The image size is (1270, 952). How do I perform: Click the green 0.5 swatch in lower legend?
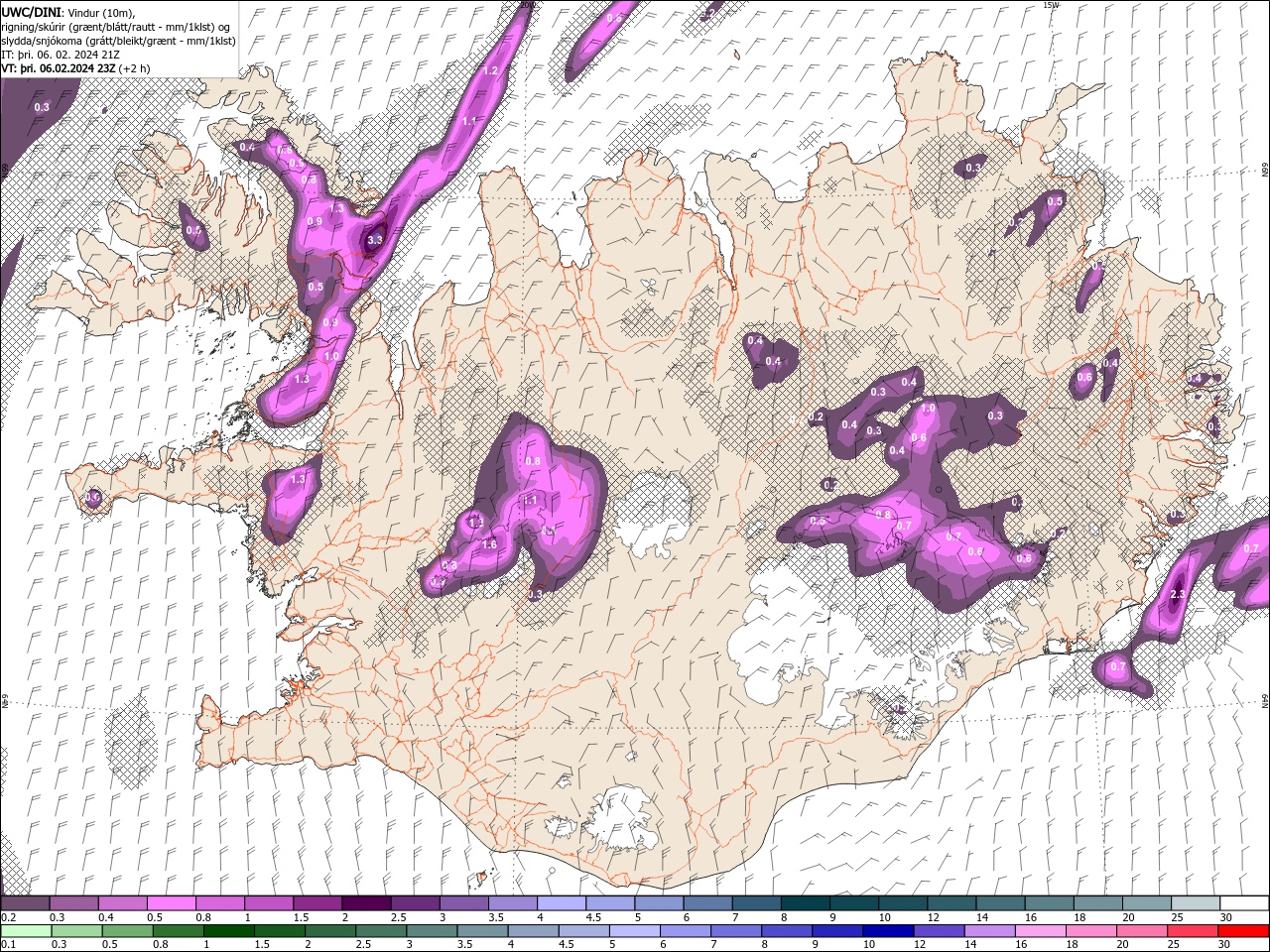127,931
